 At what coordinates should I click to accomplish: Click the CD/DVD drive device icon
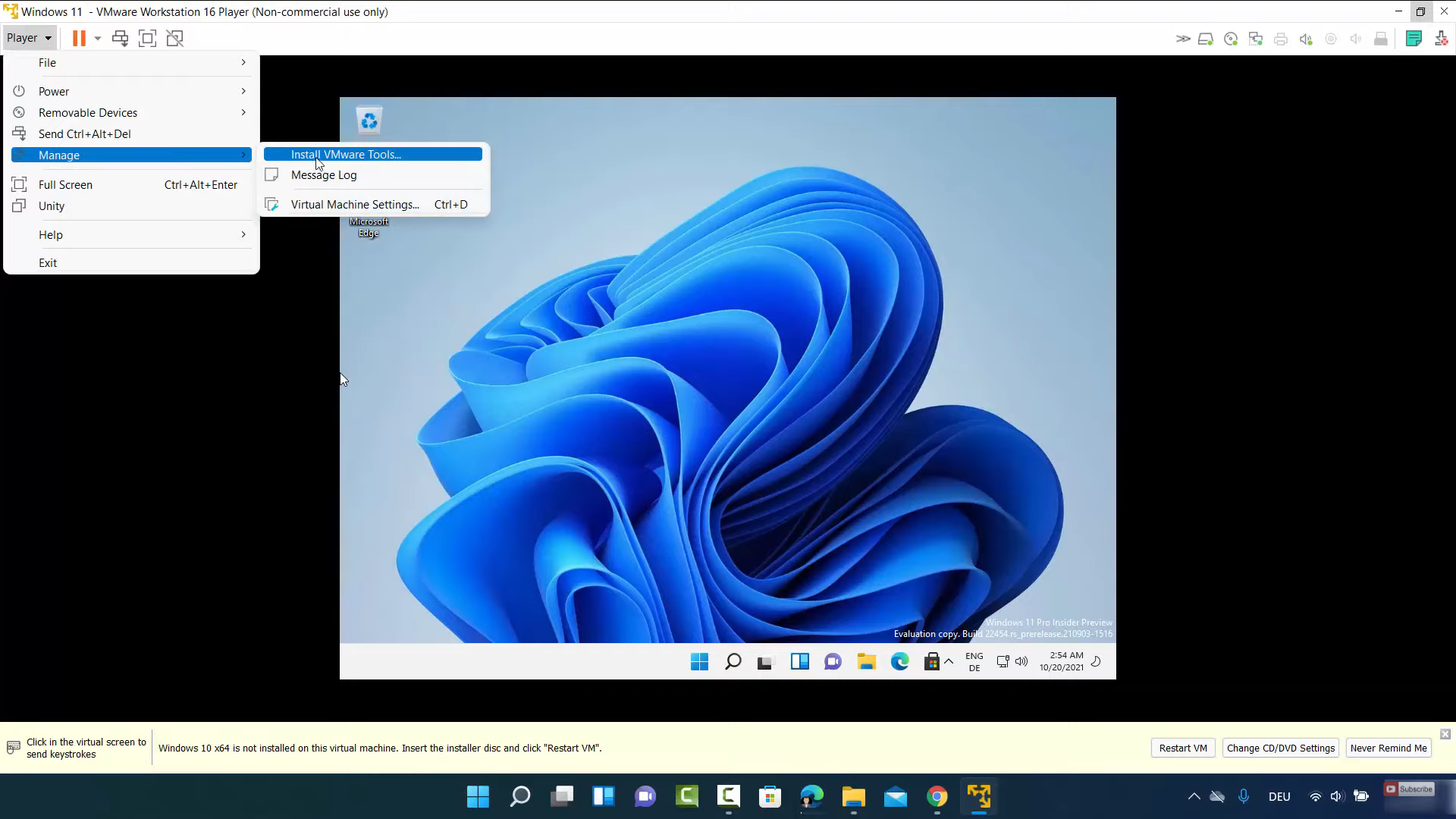[1231, 39]
